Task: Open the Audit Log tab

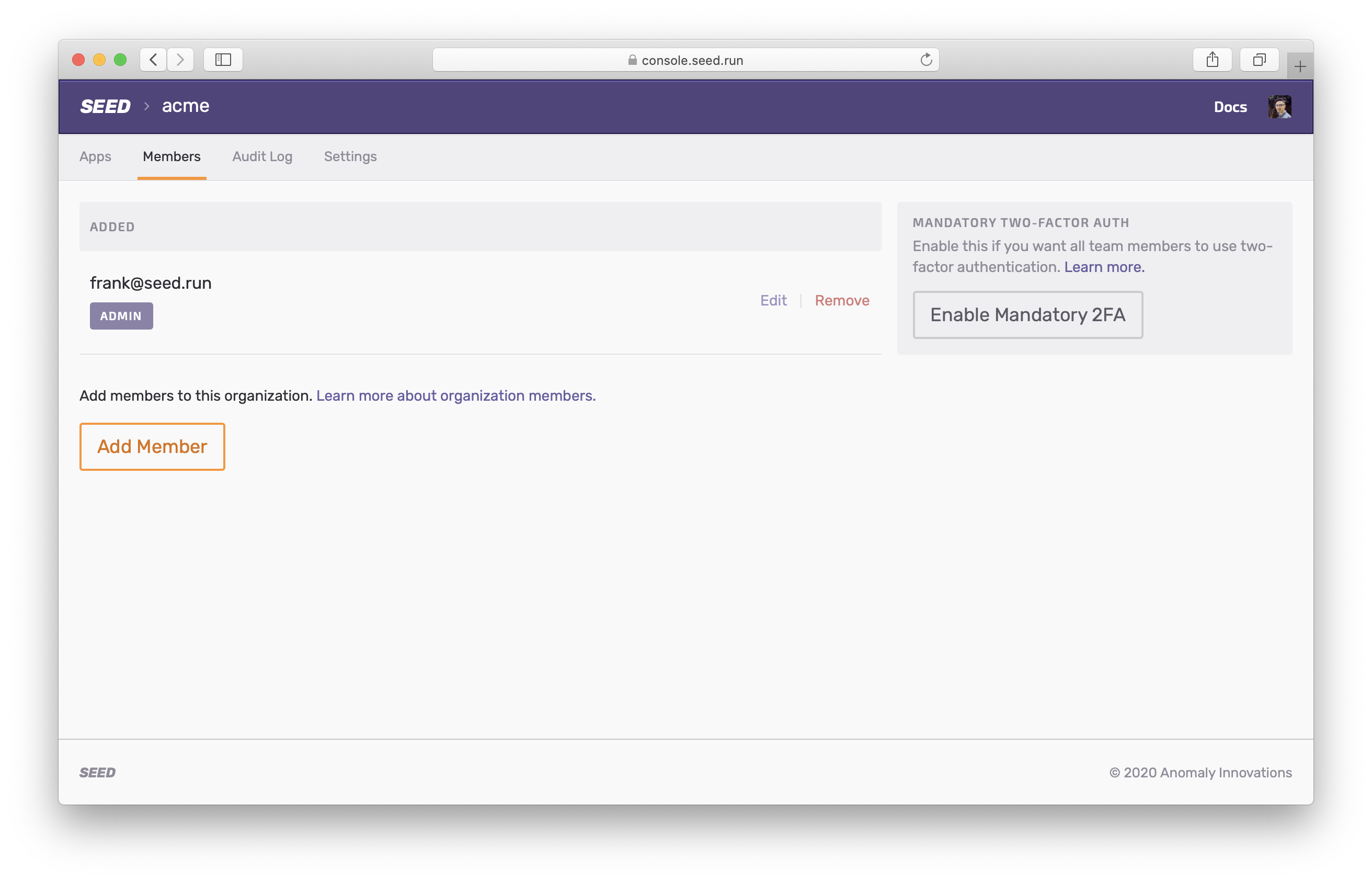Action: click(262, 156)
